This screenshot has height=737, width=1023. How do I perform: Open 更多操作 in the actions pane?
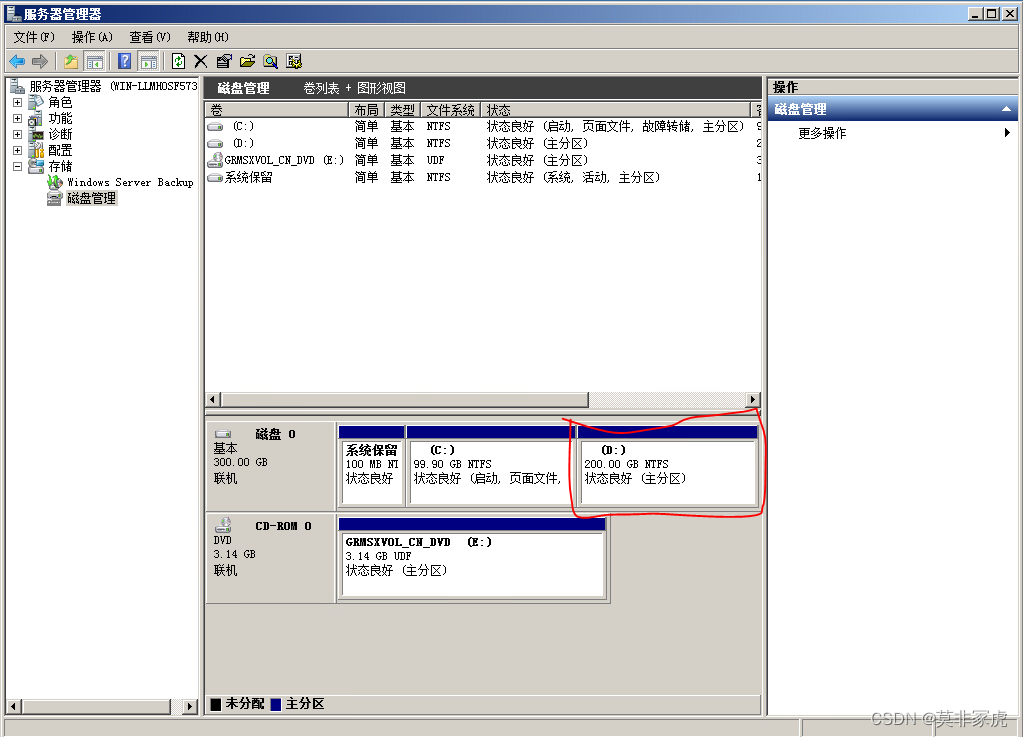point(822,133)
